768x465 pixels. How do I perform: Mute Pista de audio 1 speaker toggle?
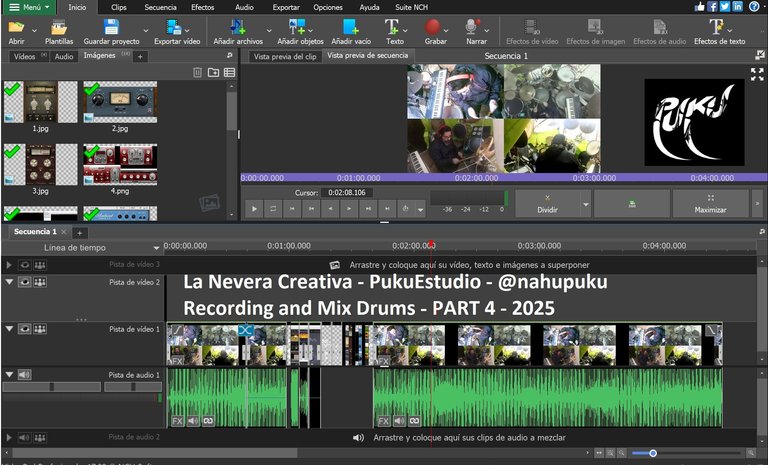pos(24,375)
